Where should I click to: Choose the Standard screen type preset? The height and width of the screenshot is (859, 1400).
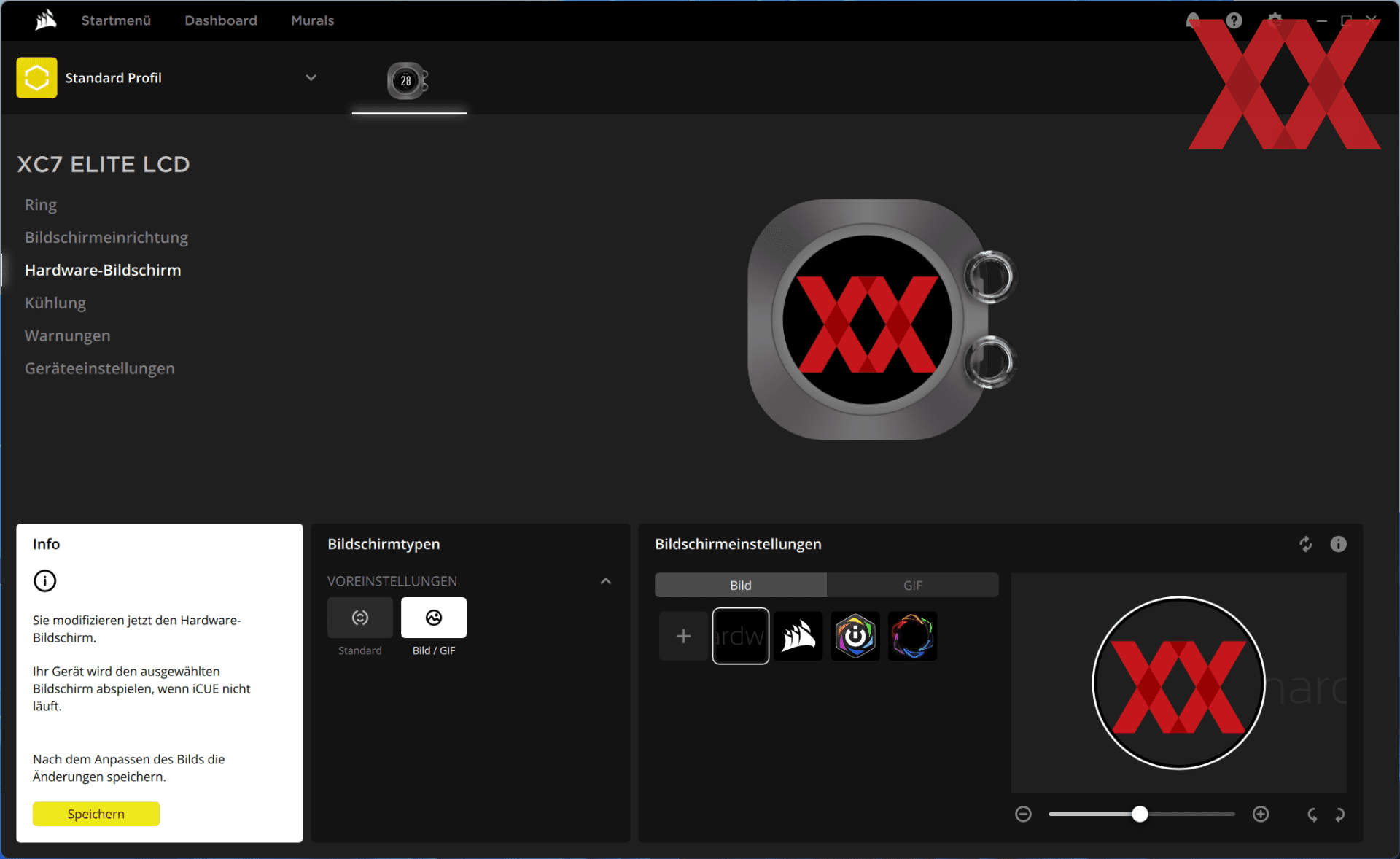click(360, 618)
